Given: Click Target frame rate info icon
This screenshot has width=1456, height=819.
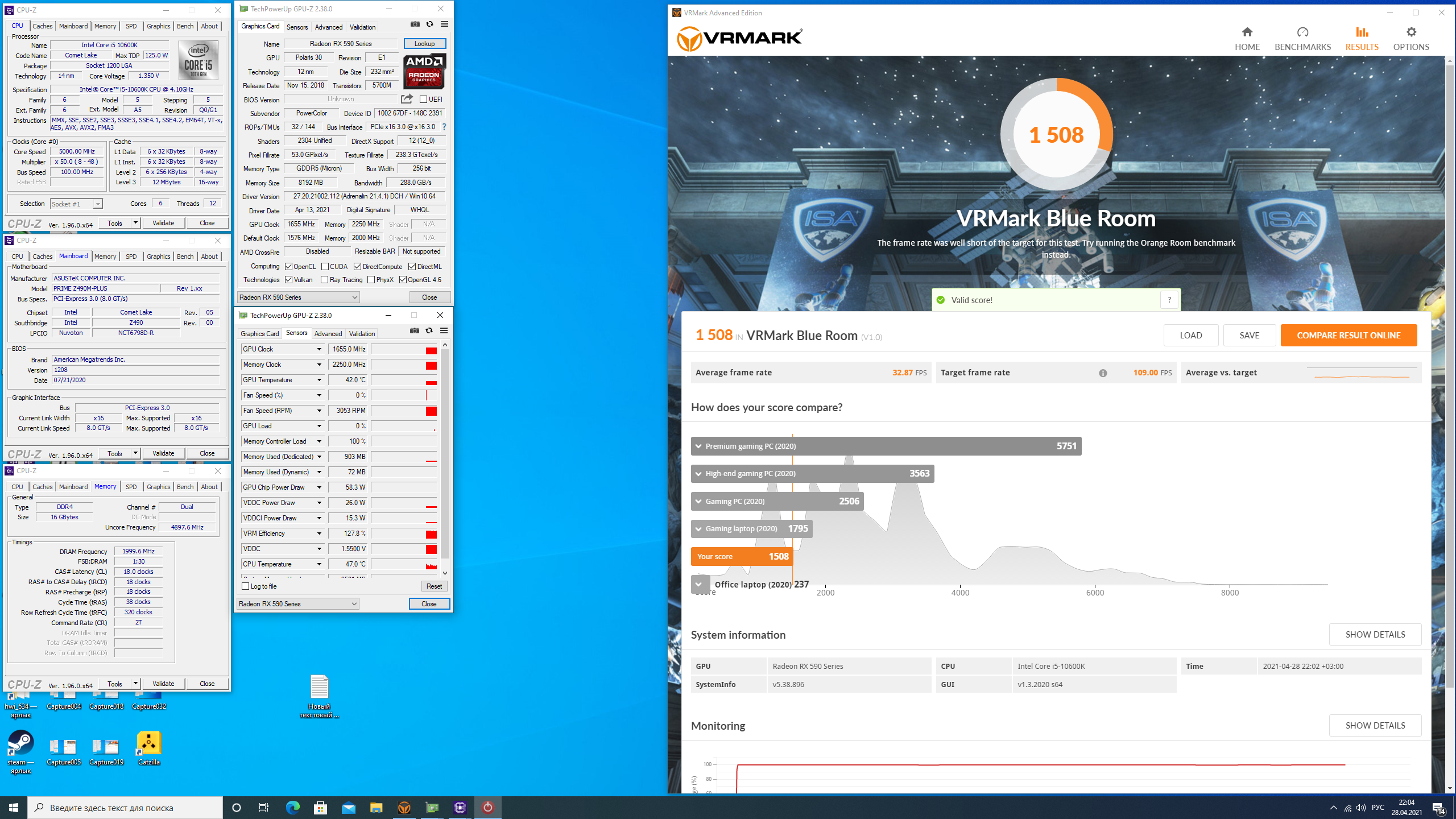Looking at the screenshot, I should click(1103, 373).
